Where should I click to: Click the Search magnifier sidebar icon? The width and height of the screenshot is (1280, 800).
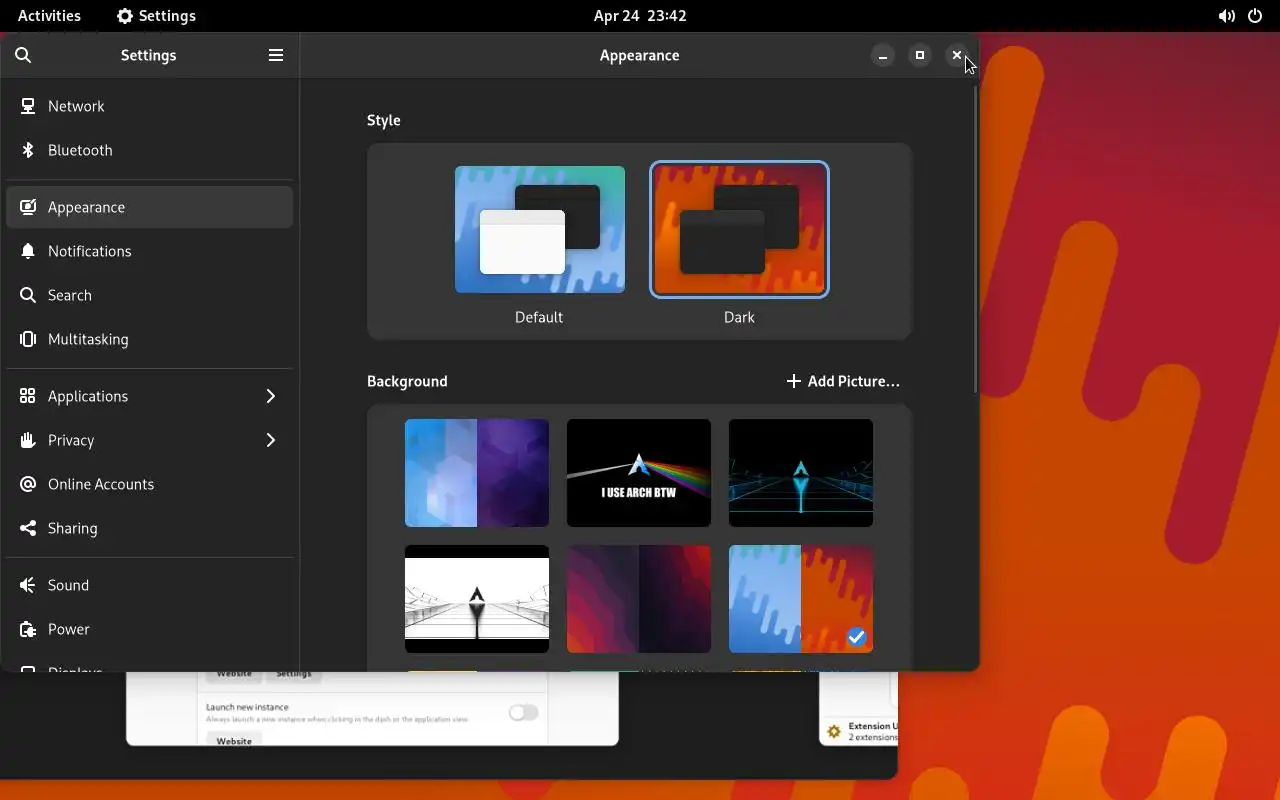point(28,295)
